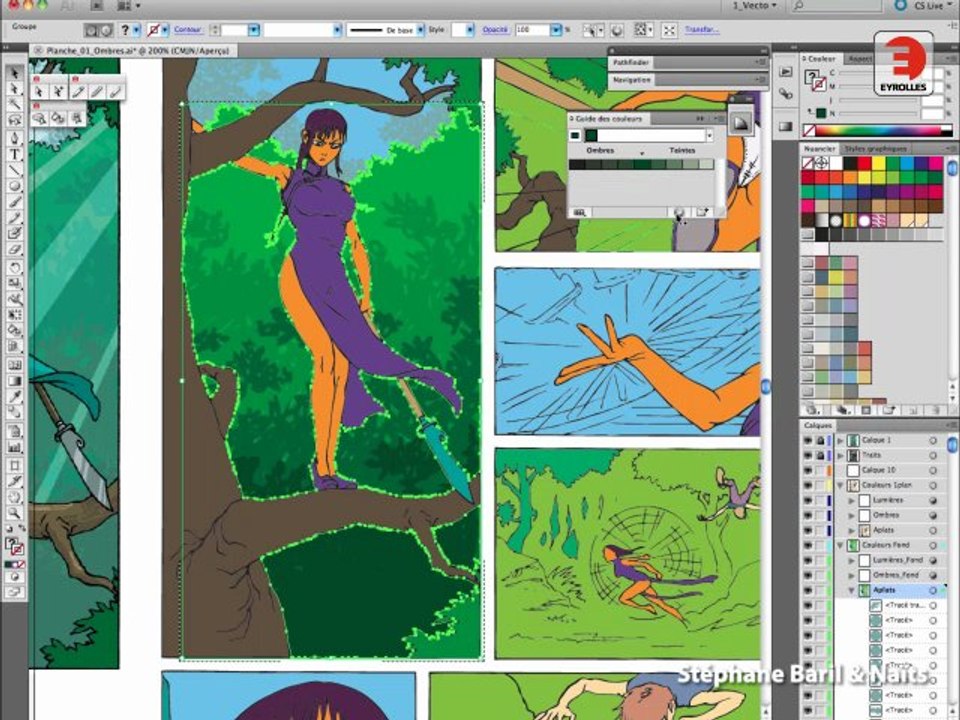Open the Actions play icon in dock
Image resolution: width=960 pixels, height=720 pixels.
pos(786,72)
